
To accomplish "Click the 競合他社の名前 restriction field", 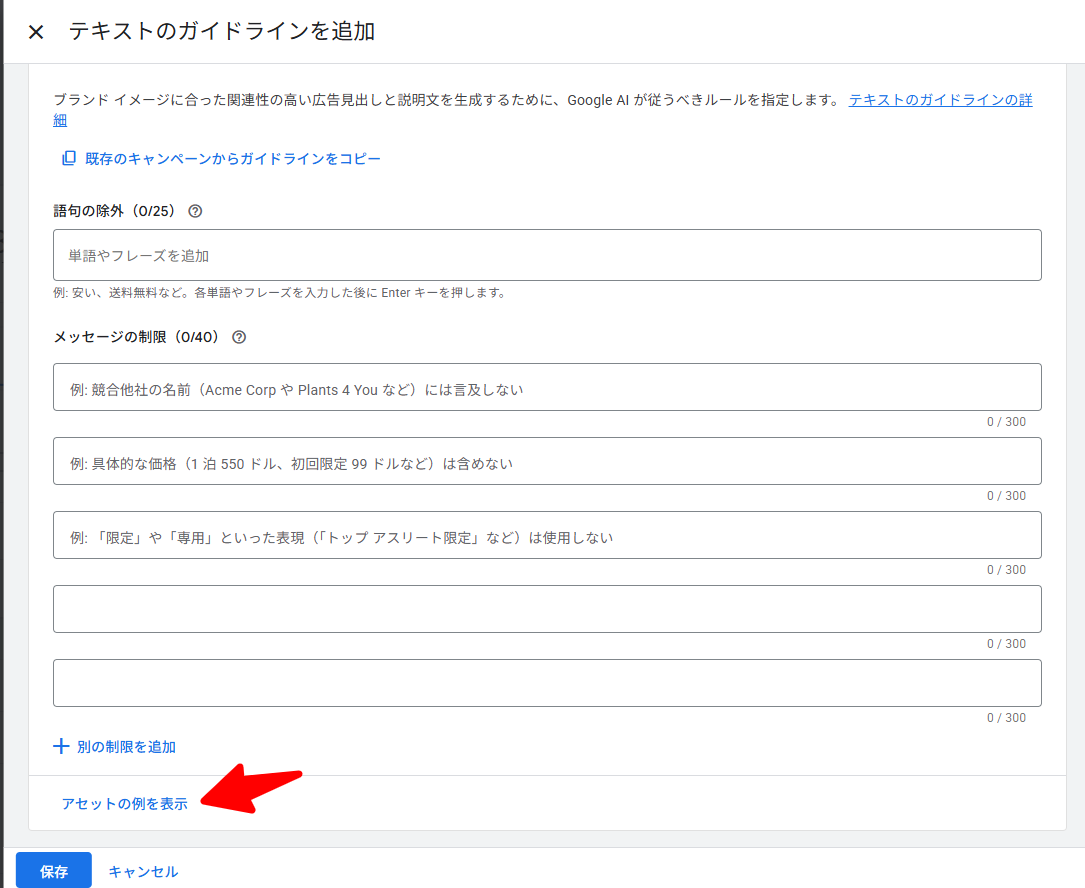I will (x=547, y=387).
